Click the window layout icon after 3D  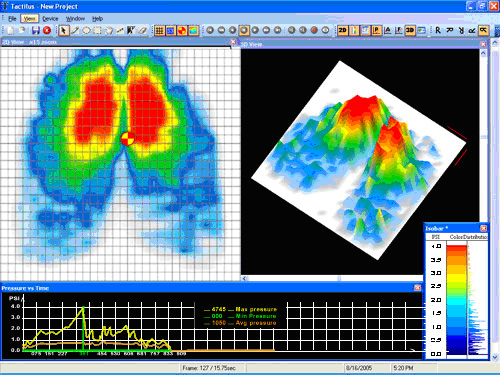pos(422,30)
